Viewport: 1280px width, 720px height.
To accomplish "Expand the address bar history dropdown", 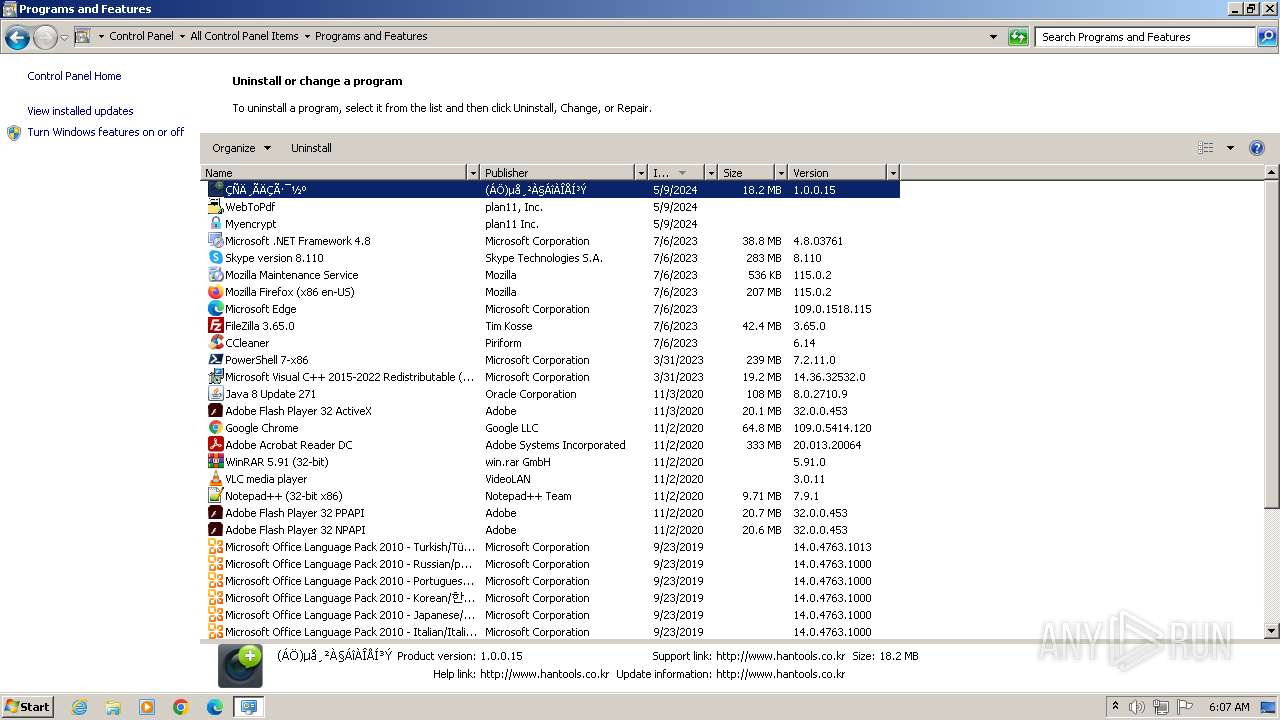I will (993, 37).
